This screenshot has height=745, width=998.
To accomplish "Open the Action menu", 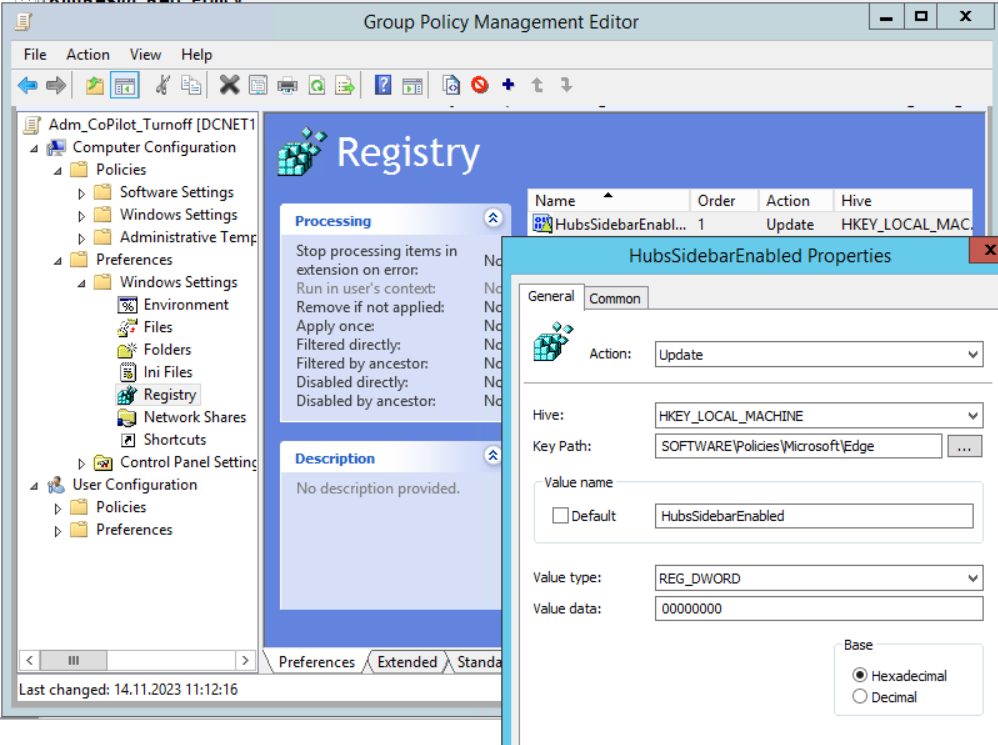I will coord(88,55).
